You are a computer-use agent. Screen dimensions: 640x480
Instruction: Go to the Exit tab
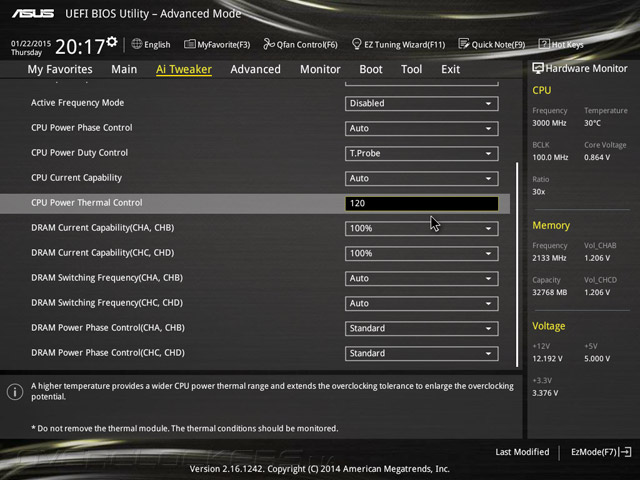point(451,69)
